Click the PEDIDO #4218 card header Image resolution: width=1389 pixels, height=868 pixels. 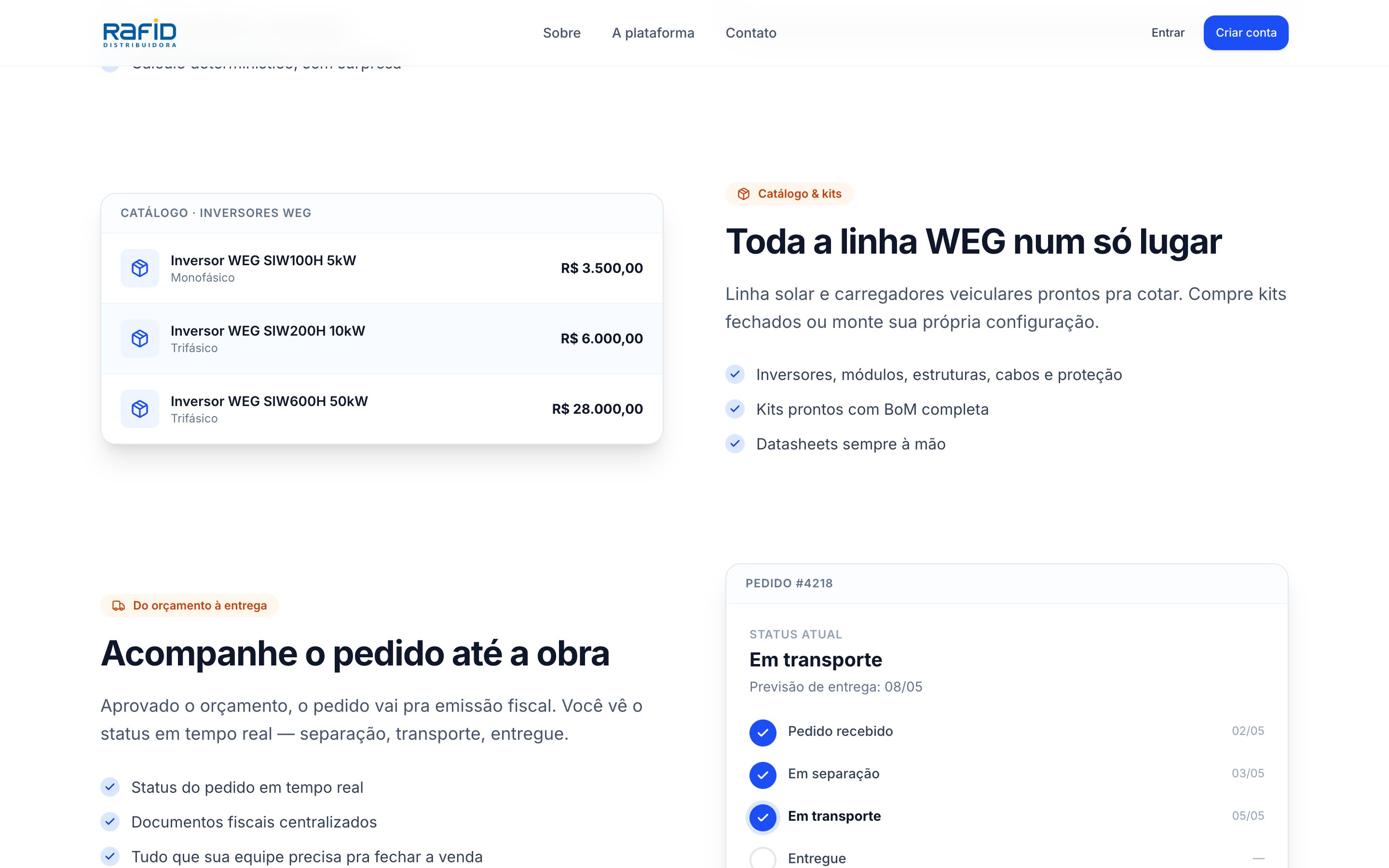point(789,583)
